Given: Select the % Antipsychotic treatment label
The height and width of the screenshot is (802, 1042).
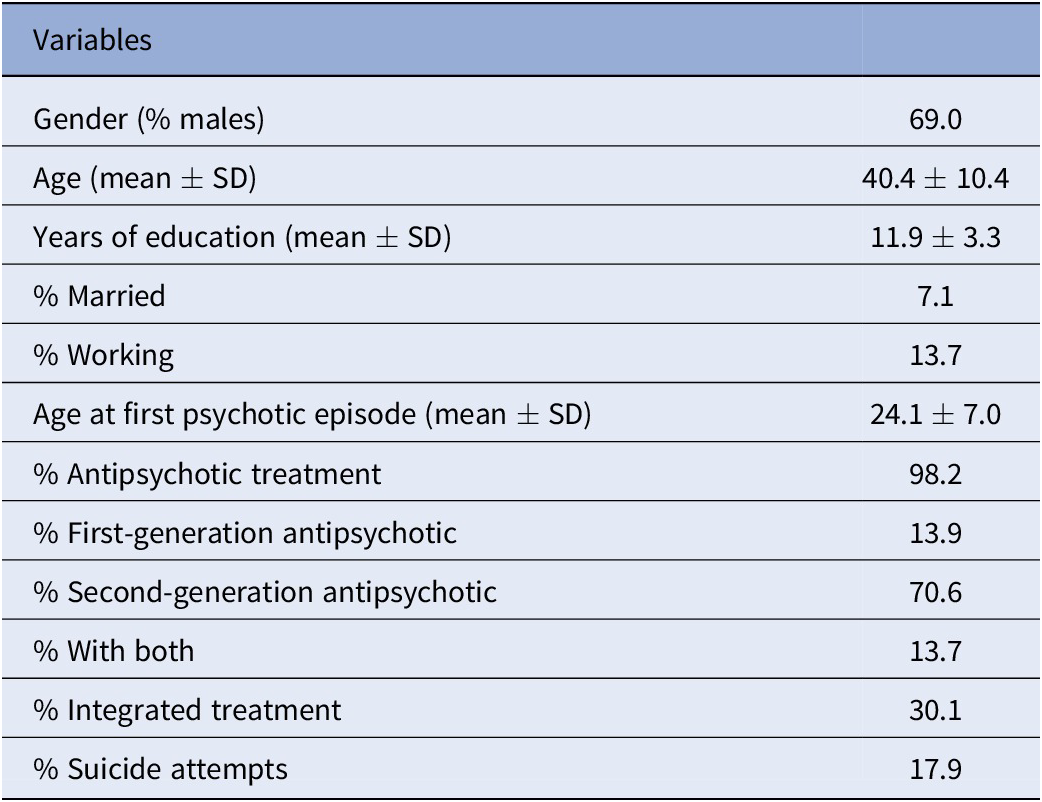Looking at the screenshot, I should [208, 474].
